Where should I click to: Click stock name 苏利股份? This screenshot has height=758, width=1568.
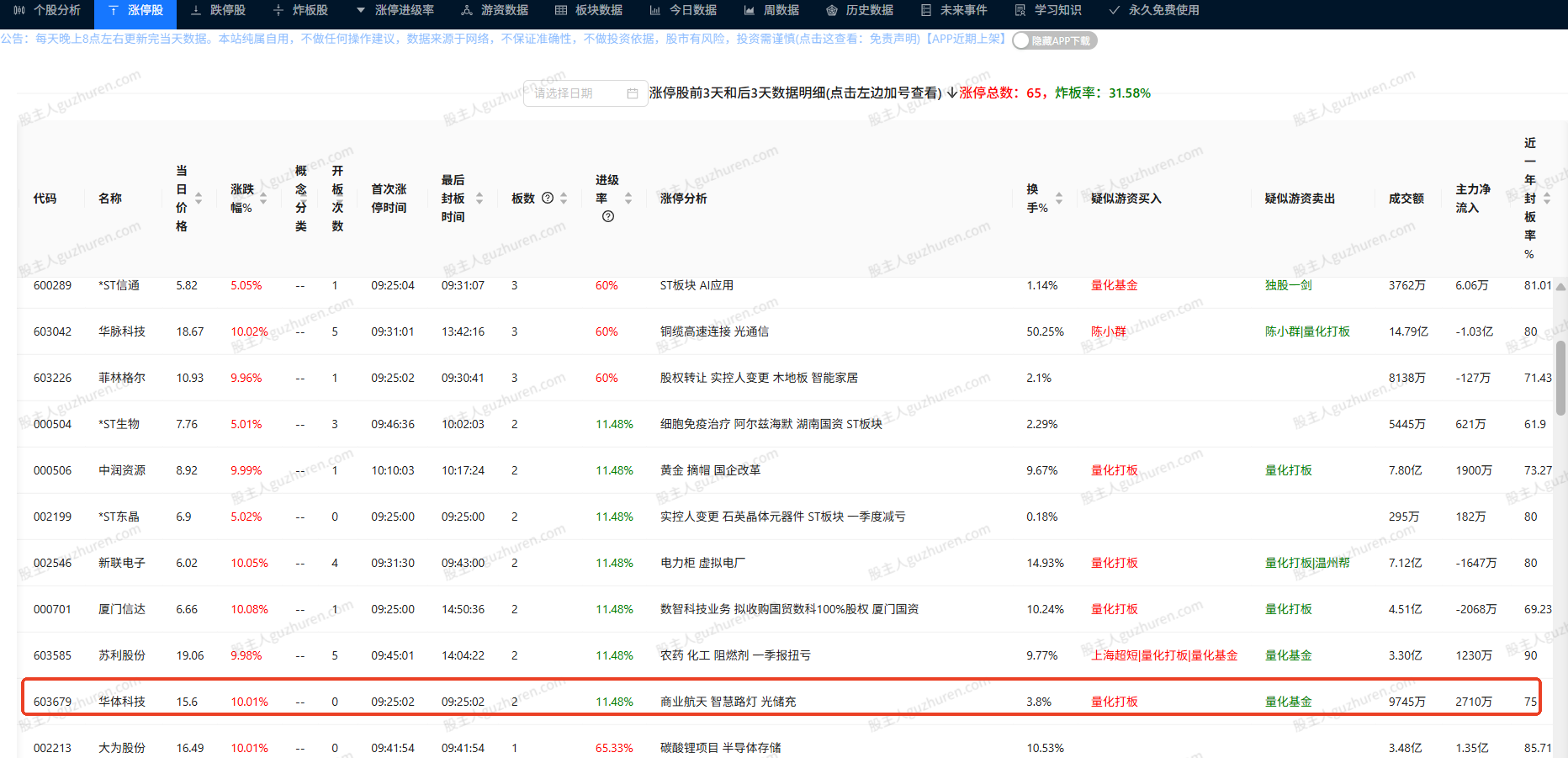click(x=121, y=655)
